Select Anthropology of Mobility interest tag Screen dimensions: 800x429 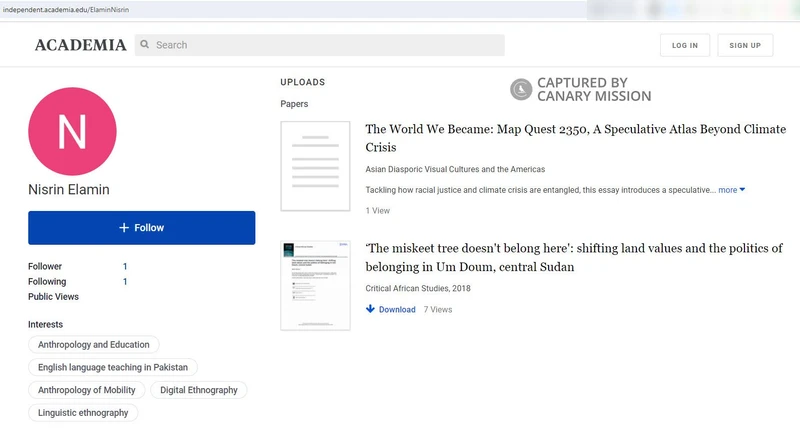(x=87, y=390)
